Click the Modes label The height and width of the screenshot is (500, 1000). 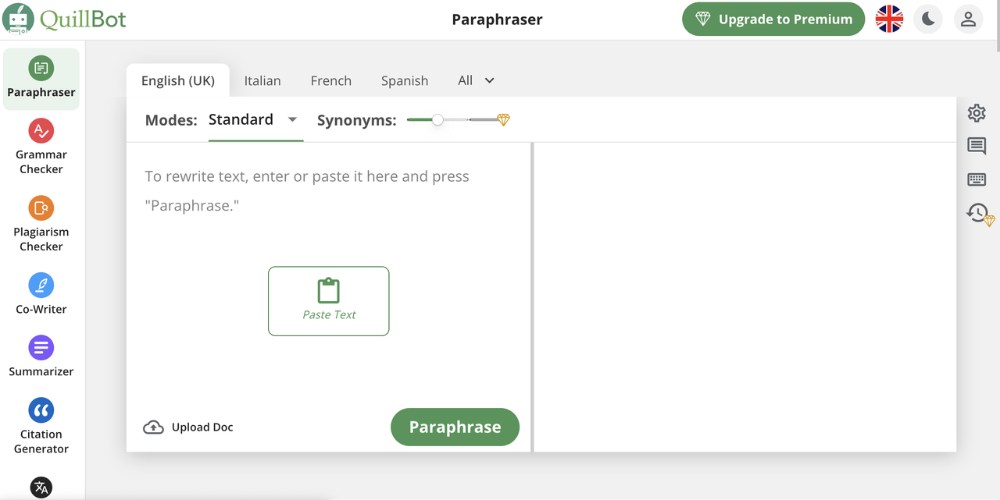[x=171, y=121]
